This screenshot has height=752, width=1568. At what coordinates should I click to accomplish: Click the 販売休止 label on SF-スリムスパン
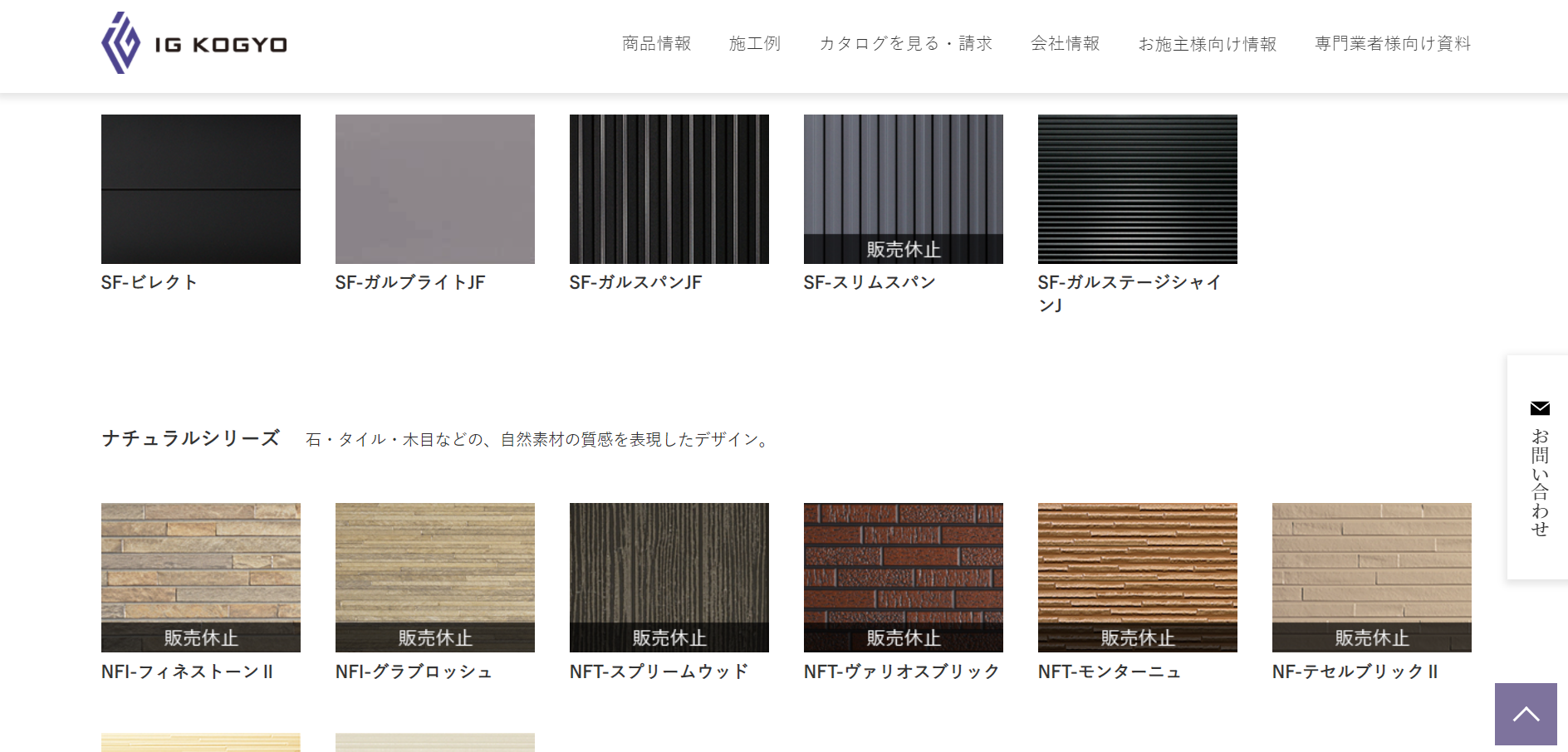point(904,249)
